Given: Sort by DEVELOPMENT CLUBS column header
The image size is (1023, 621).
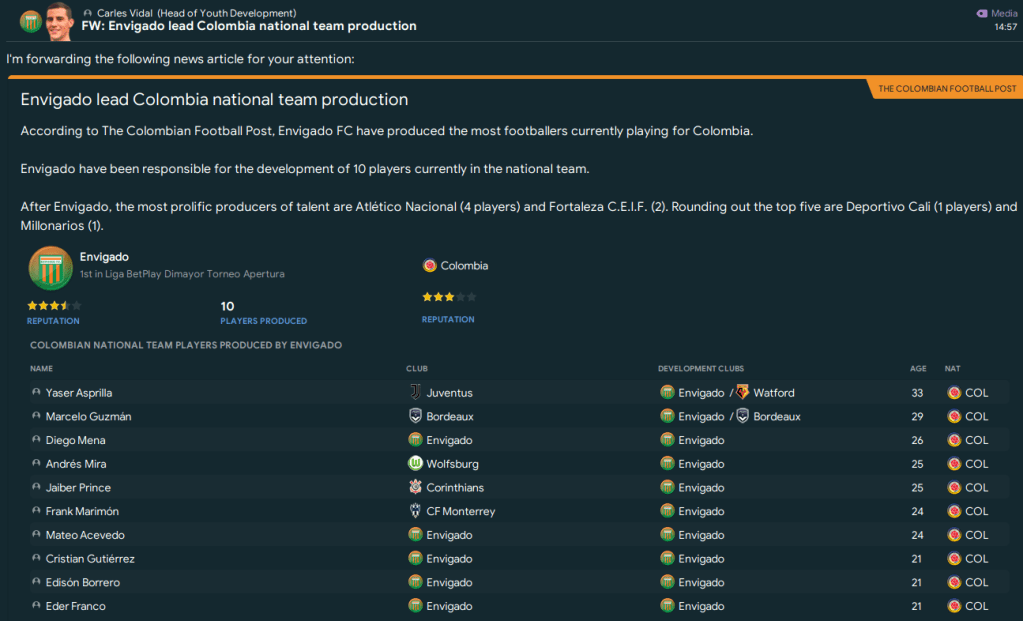Looking at the screenshot, I should click(x=700, y=369).
